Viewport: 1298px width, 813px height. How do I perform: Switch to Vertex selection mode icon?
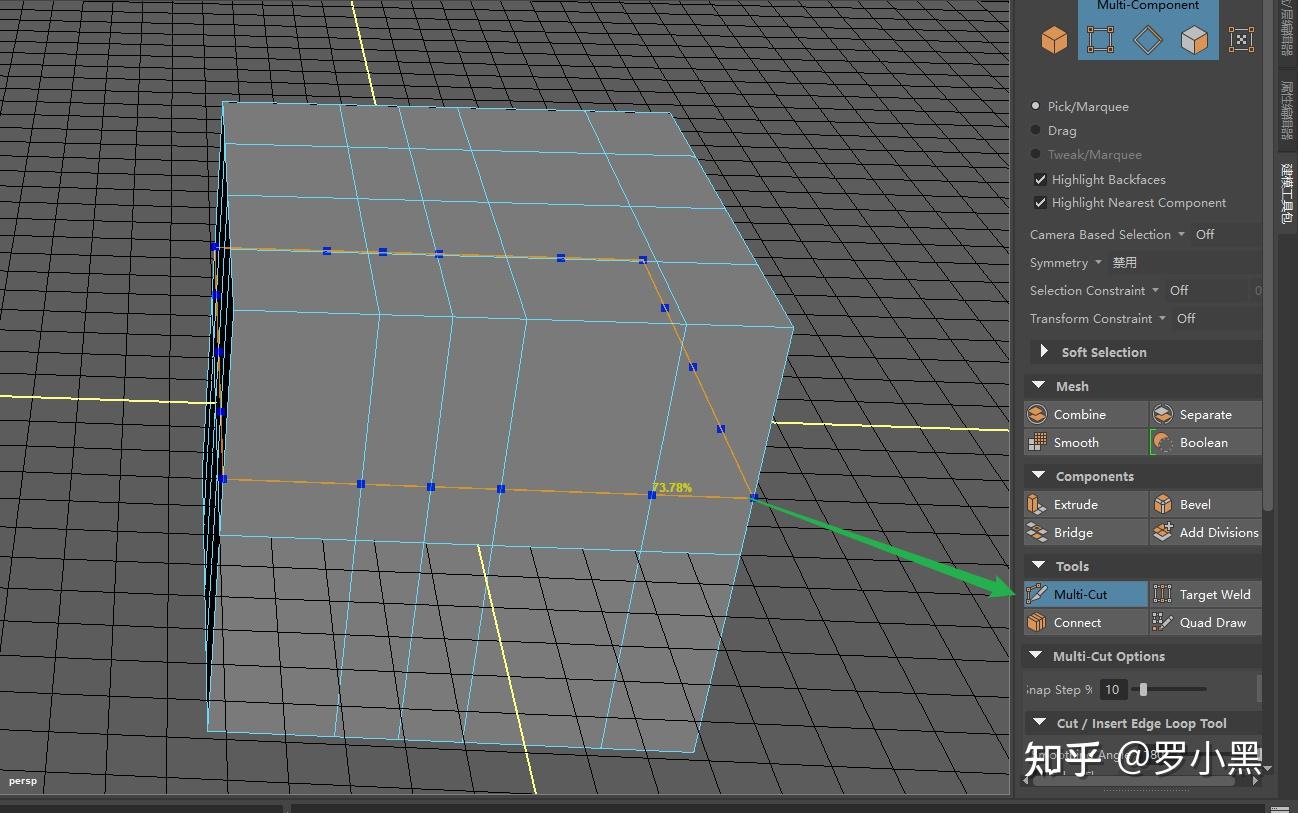point(1100,40)
